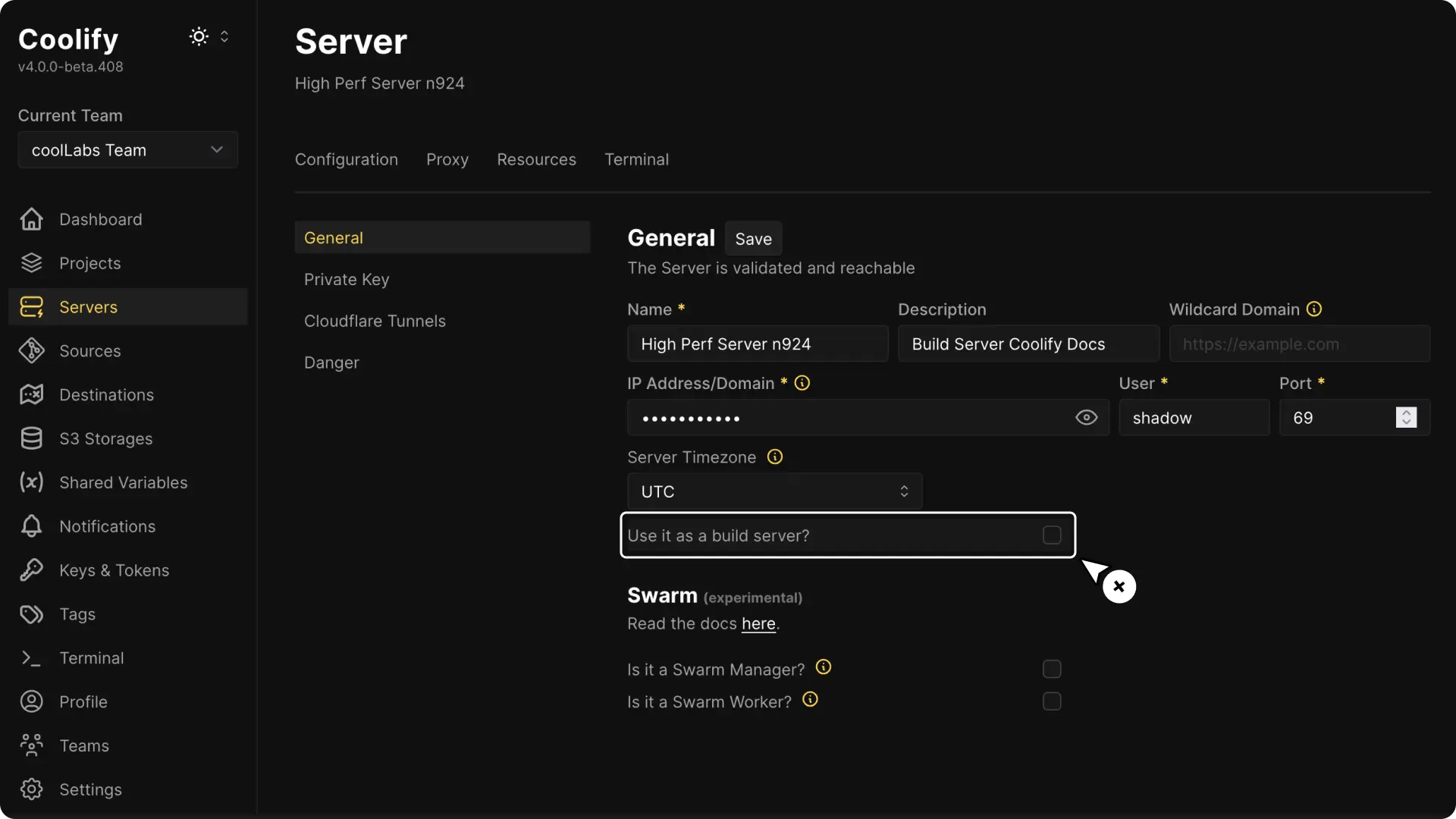Open Notifications bell icon

click(30, 526)
